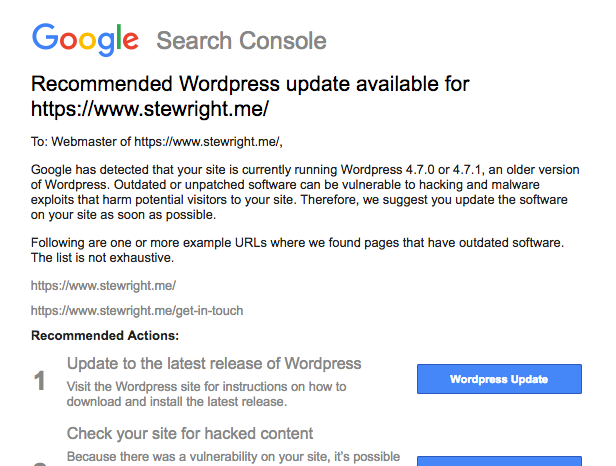This screenshot has width=616, height=466.
Task: Click the partially visible step number 2
Action: coord(39,464)
